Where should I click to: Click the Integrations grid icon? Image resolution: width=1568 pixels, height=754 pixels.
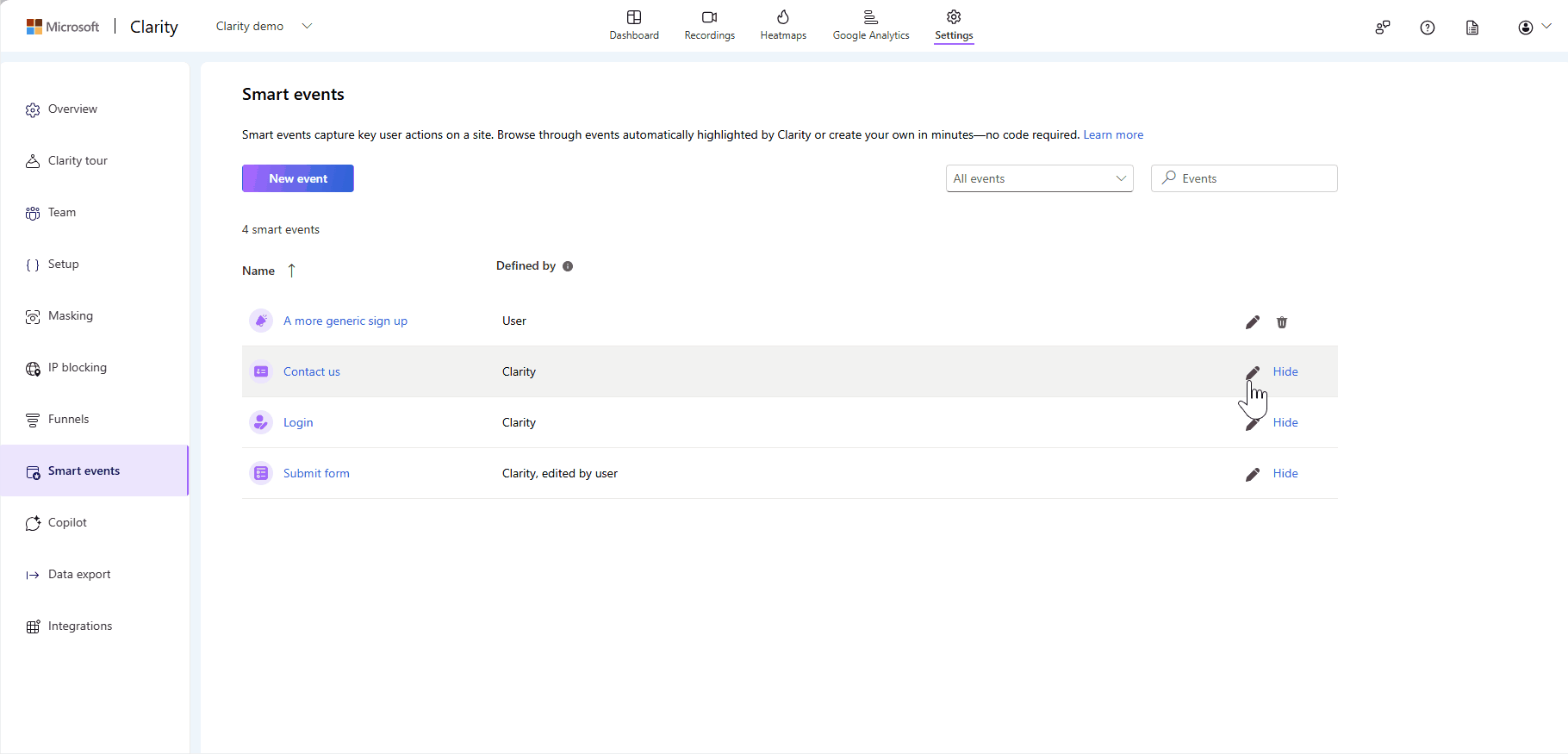pos(33,626)
